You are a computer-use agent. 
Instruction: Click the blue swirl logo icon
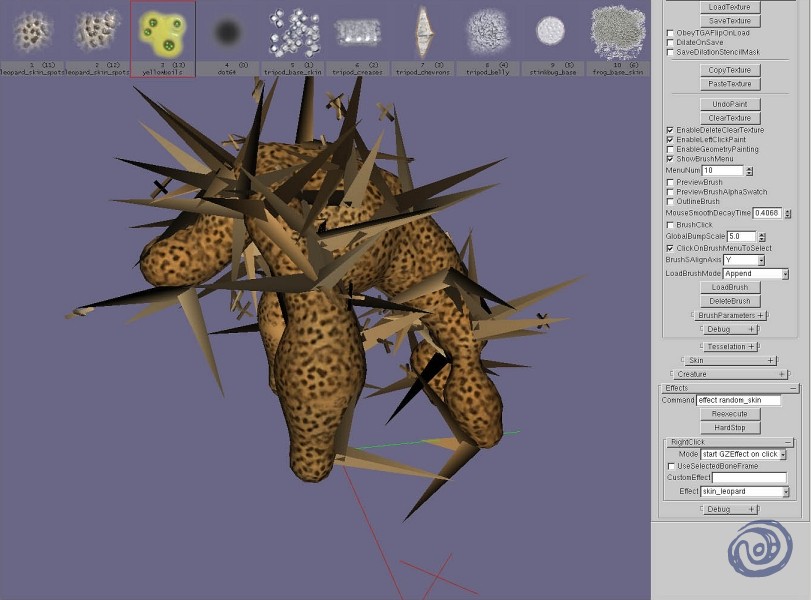pos(760,549)
